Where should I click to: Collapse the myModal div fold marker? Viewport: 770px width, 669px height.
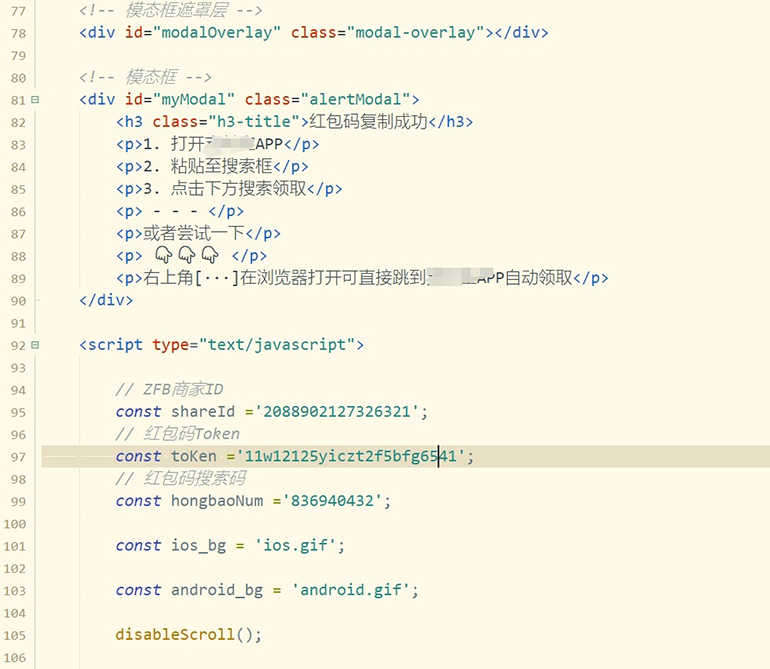click(x=35, y=100)
